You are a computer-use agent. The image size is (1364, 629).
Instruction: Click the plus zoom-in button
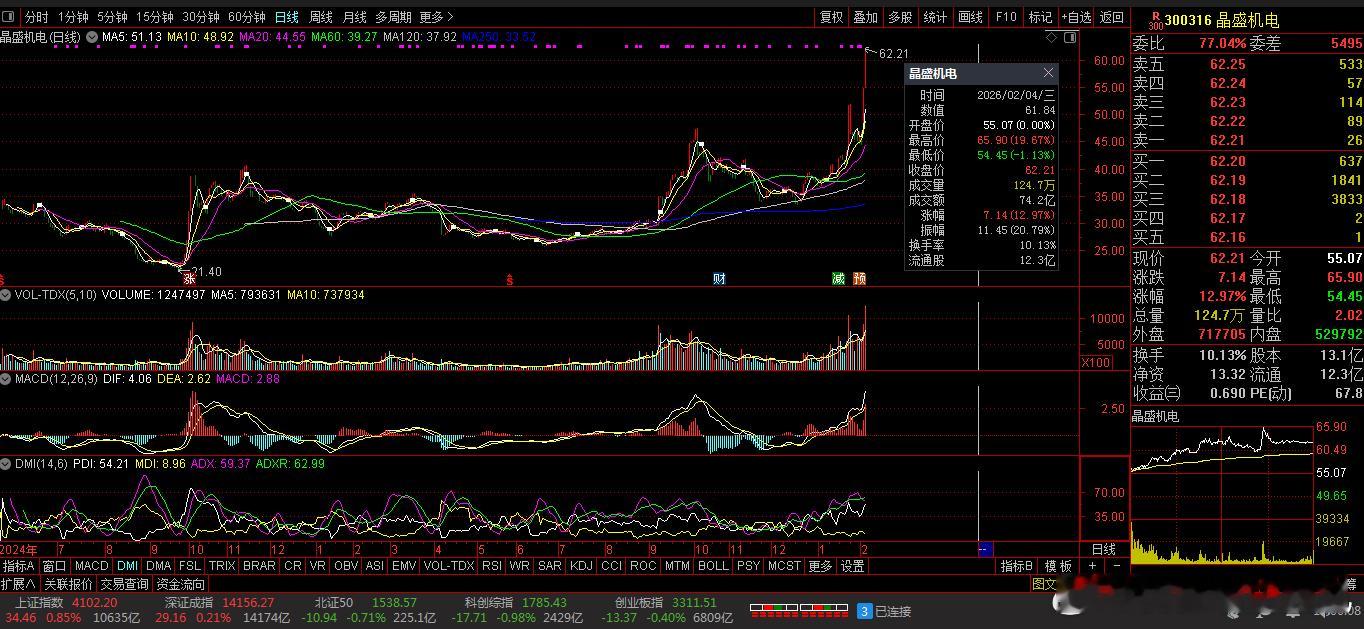pos(1092,566)
